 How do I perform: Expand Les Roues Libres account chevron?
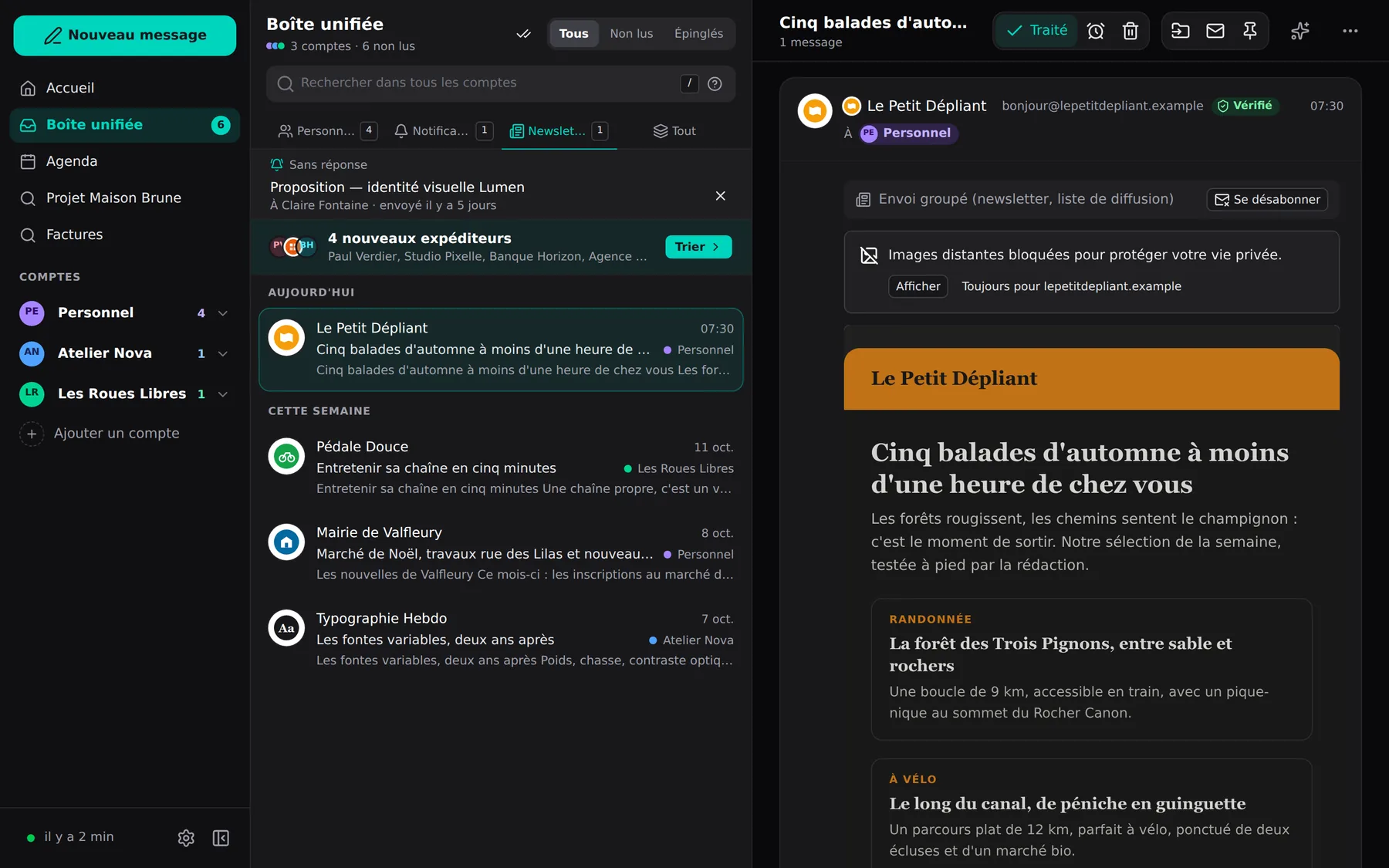click(223, 394)
